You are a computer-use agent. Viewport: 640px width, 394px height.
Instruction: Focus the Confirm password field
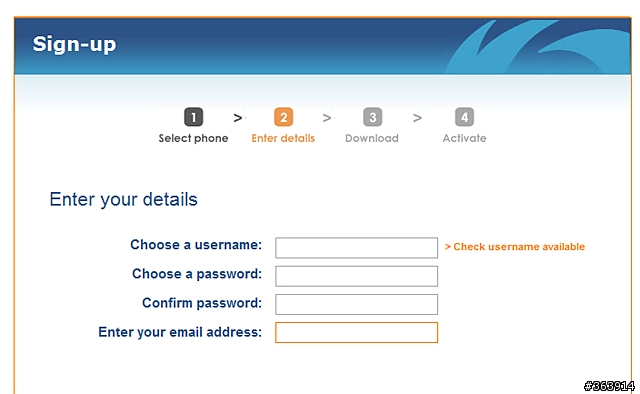(356, 304)
